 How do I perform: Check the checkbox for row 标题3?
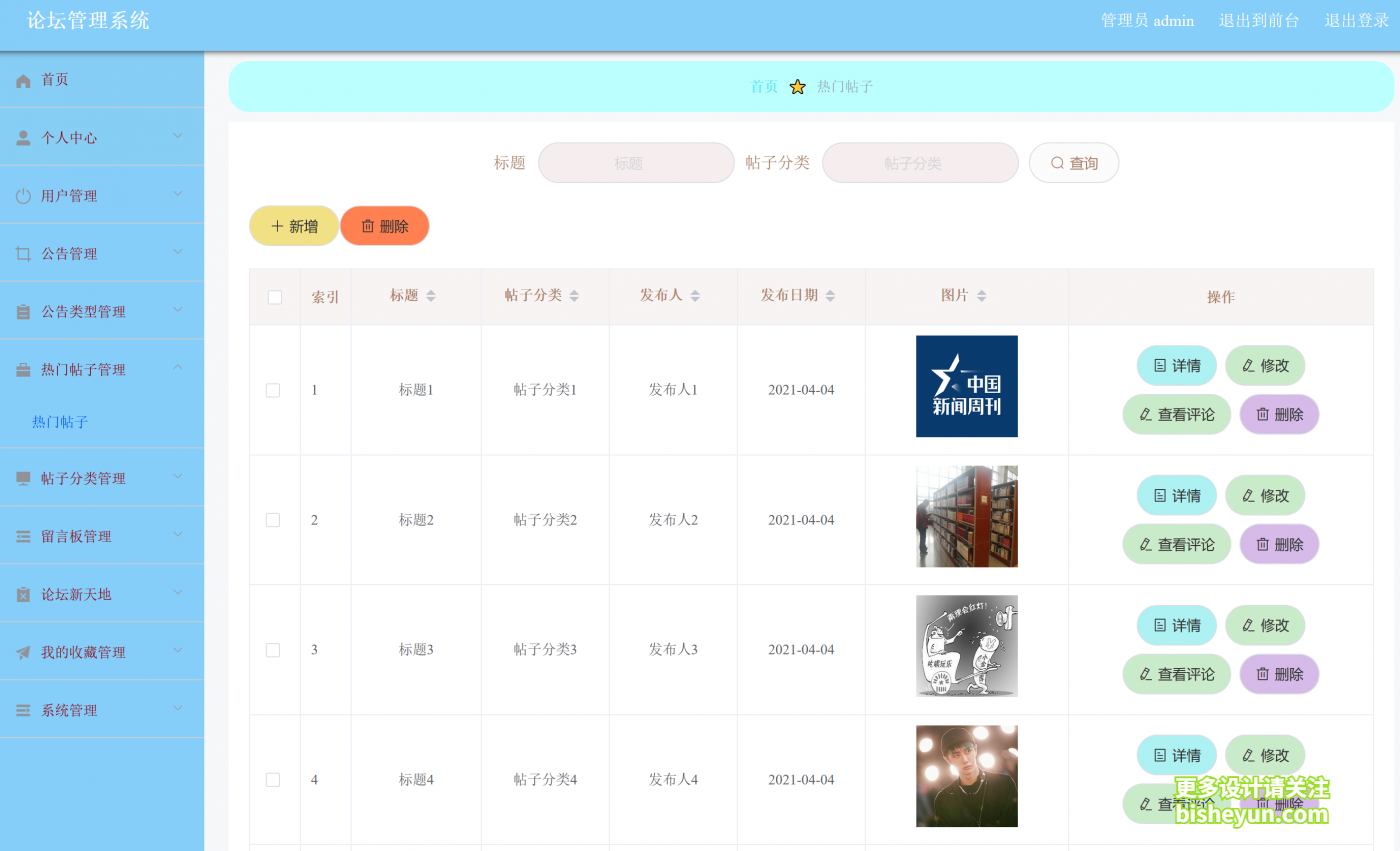tap(273, 649)
